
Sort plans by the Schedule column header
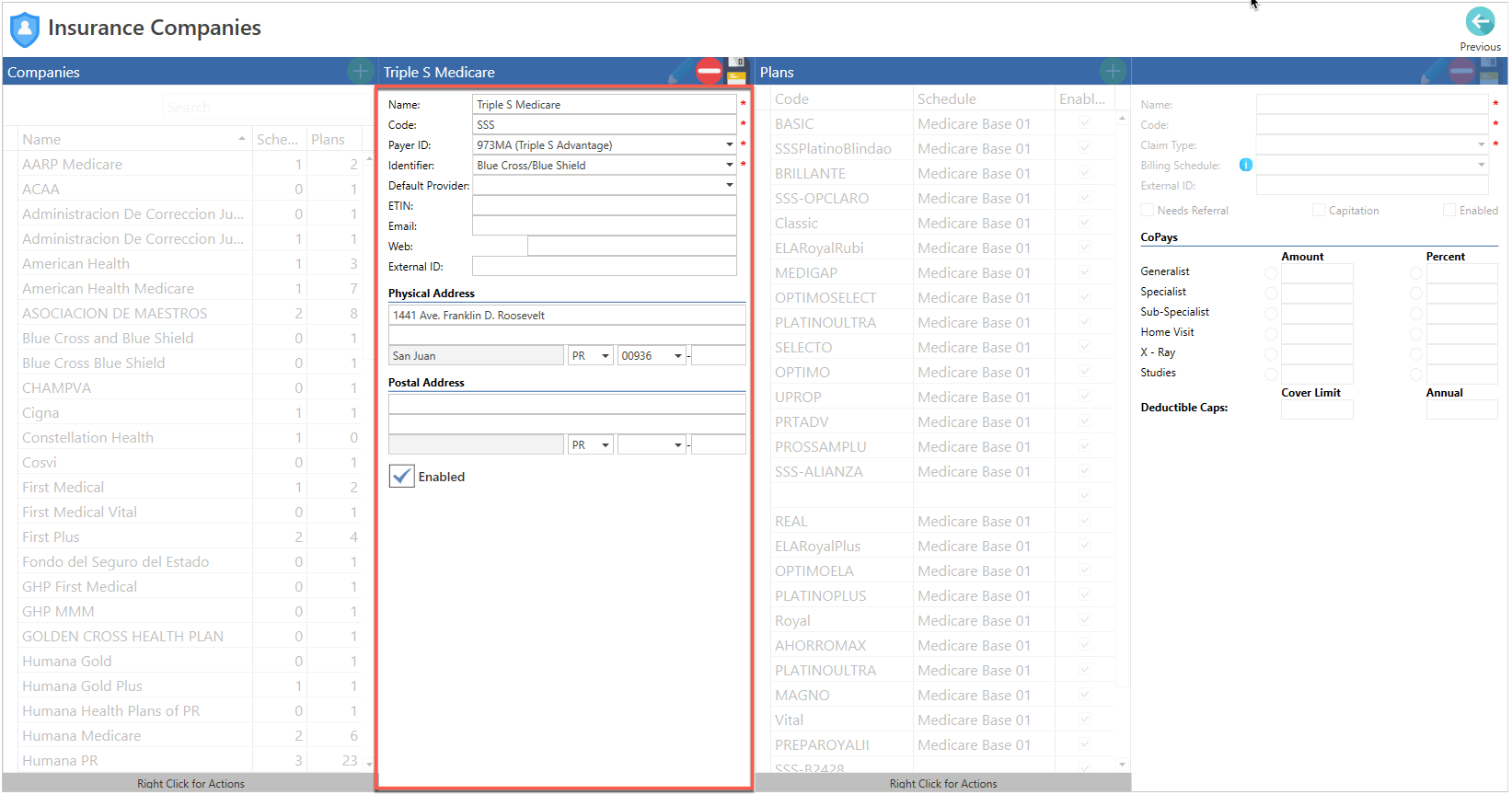(x=984, y=98)
